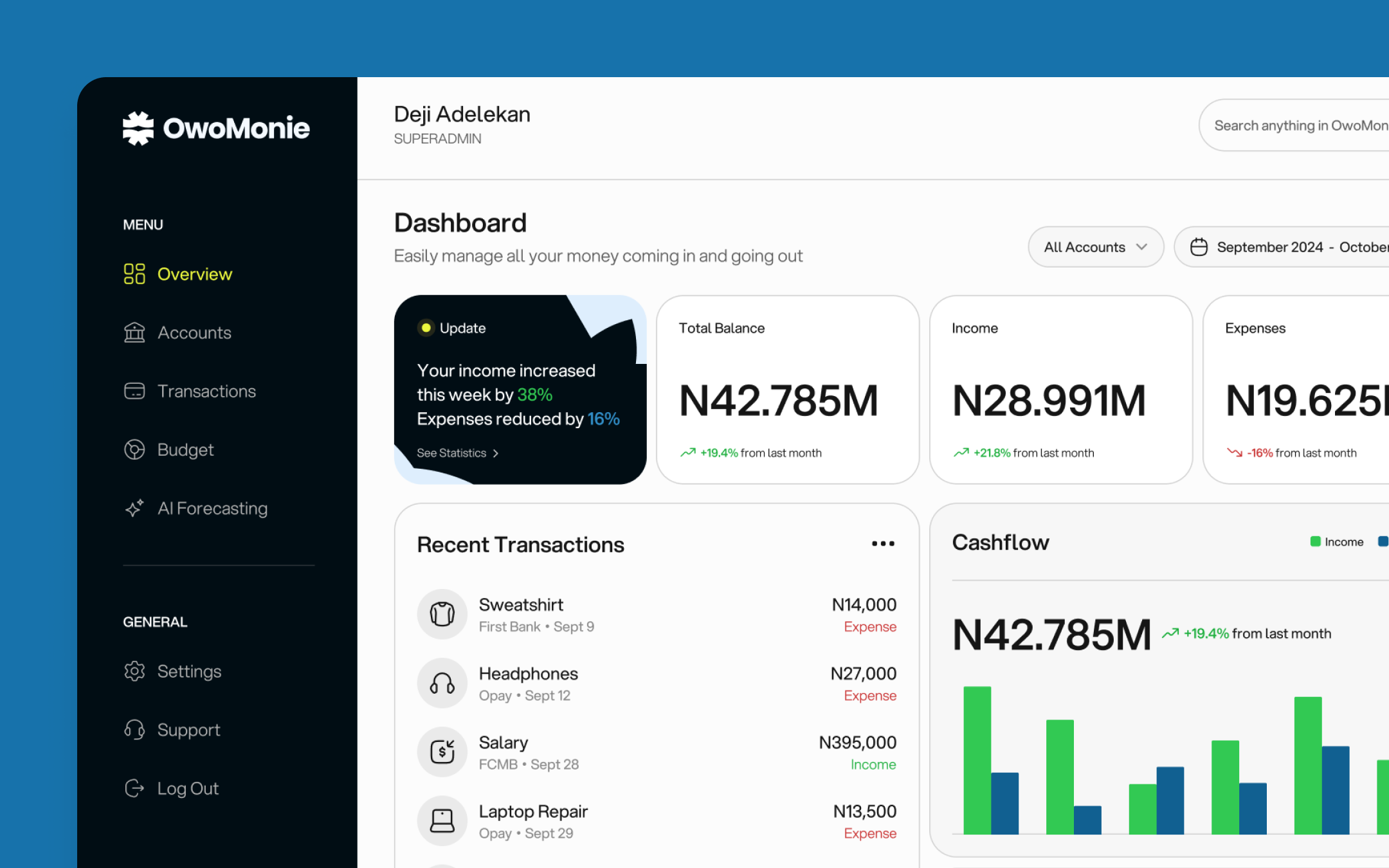Click the Laptop Repair N13,500 amount
1389x868 pixels.
coord(864,811)
